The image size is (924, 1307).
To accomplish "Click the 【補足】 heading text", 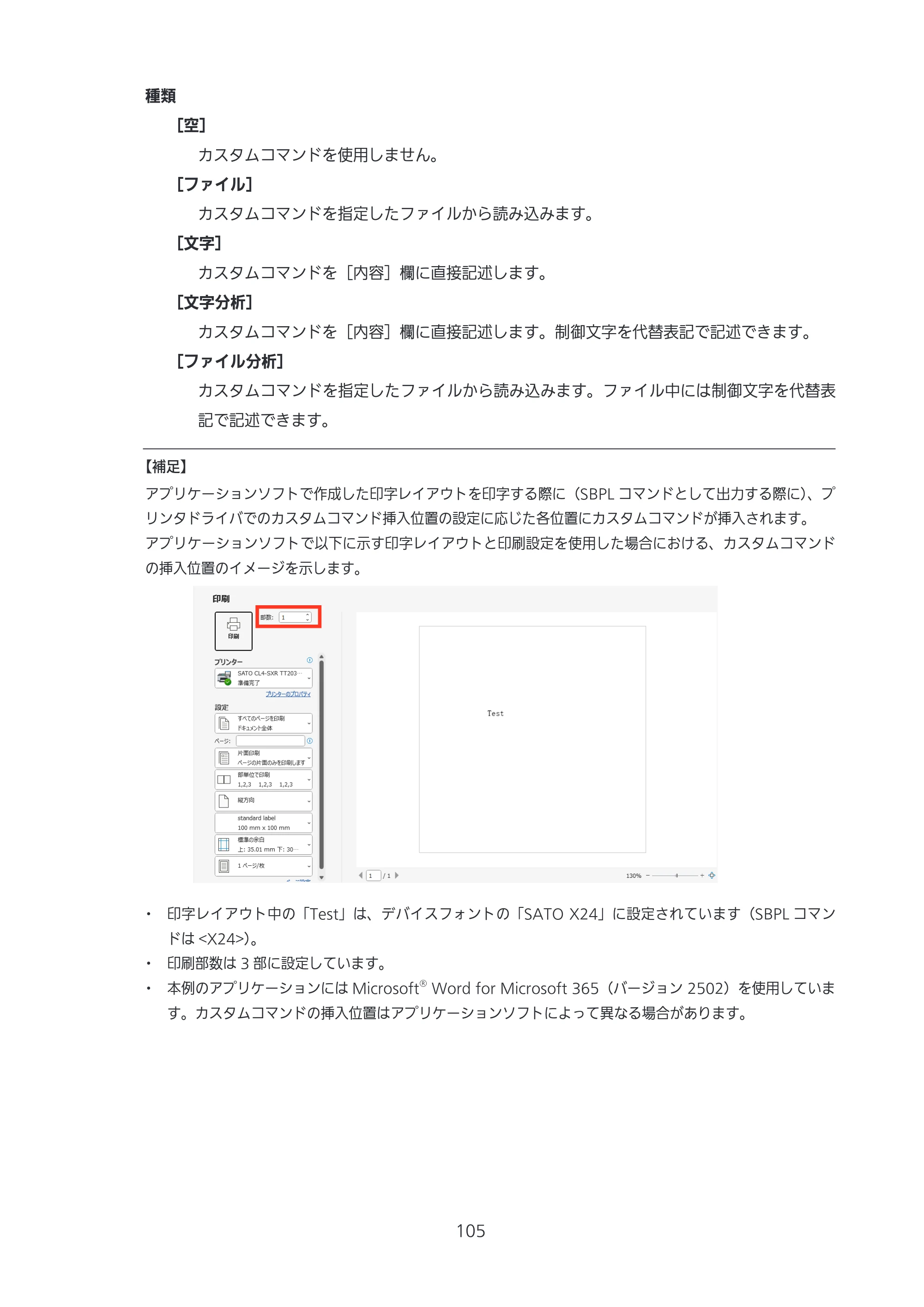I will tap(166, 467).
